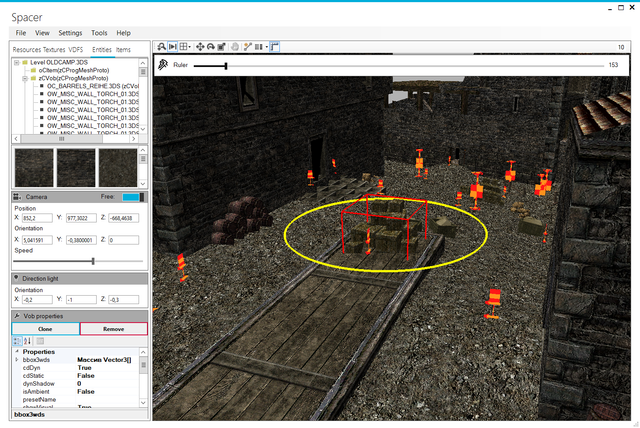Select Level OLDCAMP.3DS root tree row
This screenshot has height=428, width=640.
pyautogui.click(x=59, y=62)
